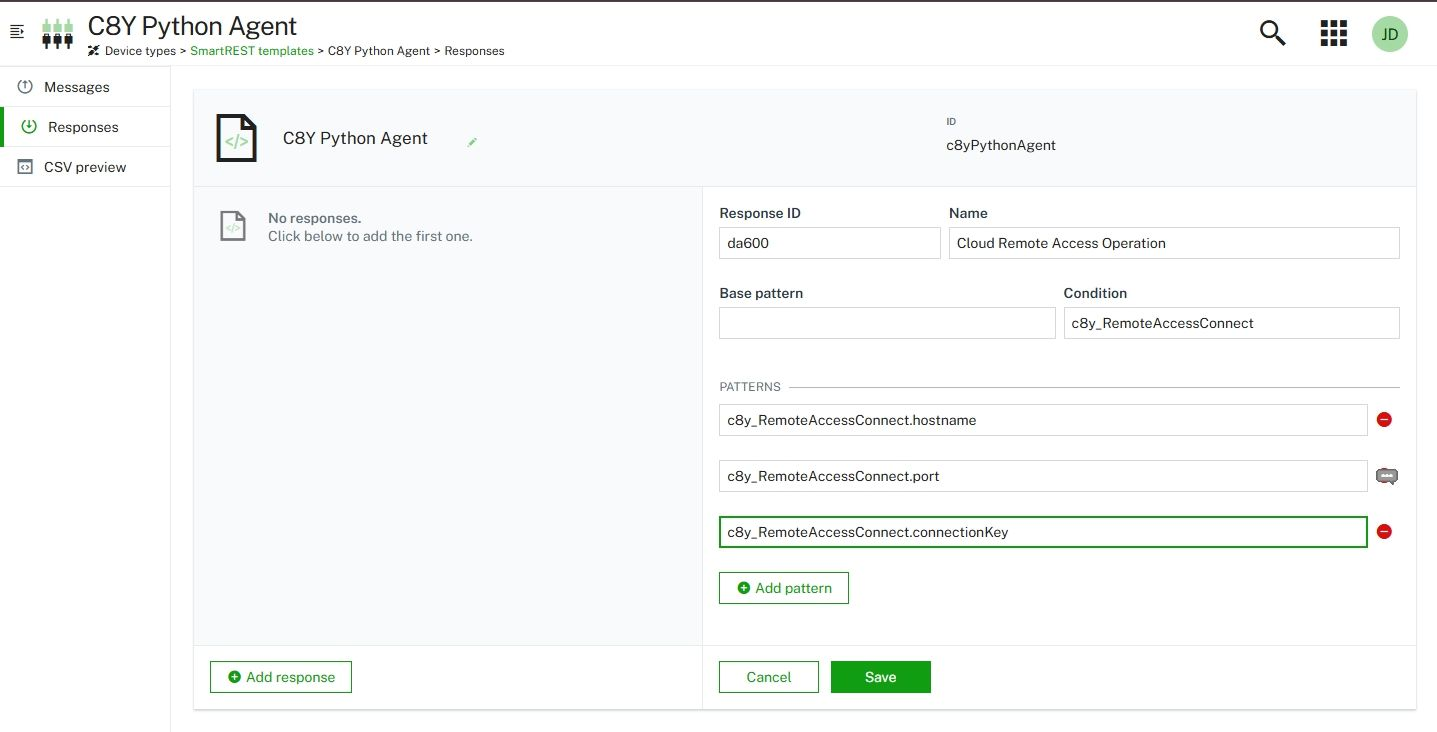Click the icon beside the port pattern
This screenshot has height=732, width=1437.
1385,476
